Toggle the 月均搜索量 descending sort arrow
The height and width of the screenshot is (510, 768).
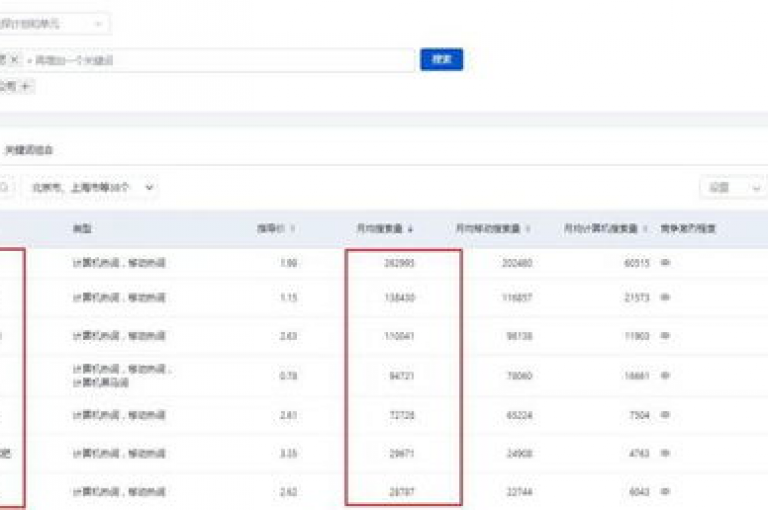pos(410,229)
